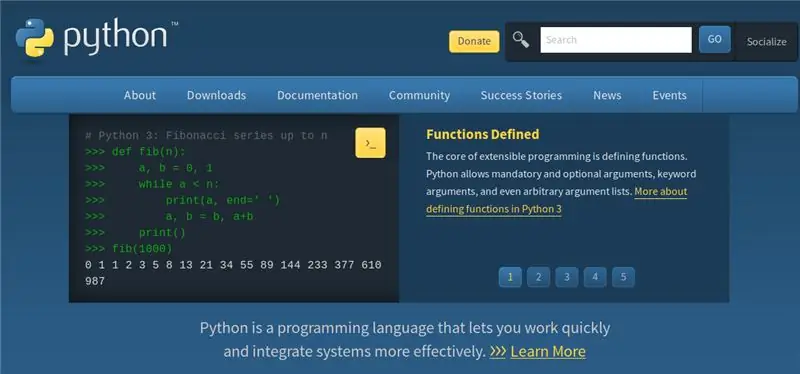Select slide 1 in the pager
This screenshot has width=800, height=374.
tap(510, 277)
